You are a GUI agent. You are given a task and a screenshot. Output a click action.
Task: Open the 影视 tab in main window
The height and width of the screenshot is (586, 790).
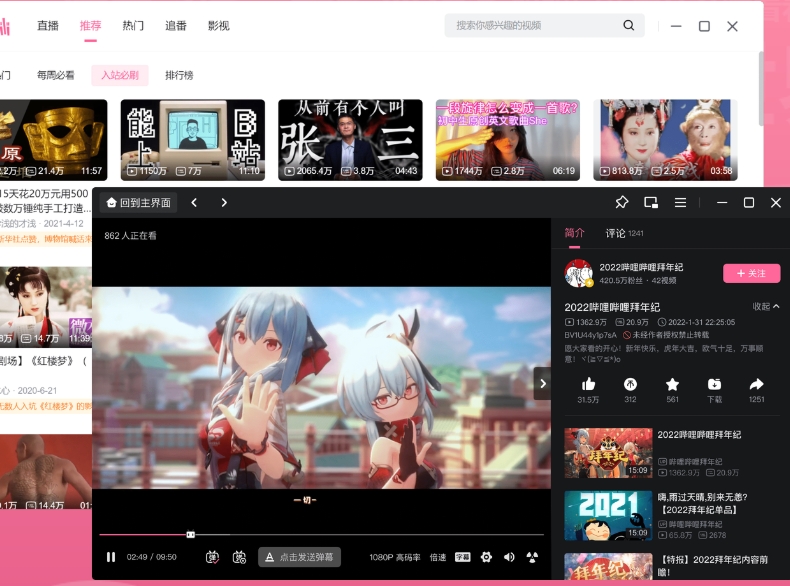pyautogui.click(x=219, y=26)
